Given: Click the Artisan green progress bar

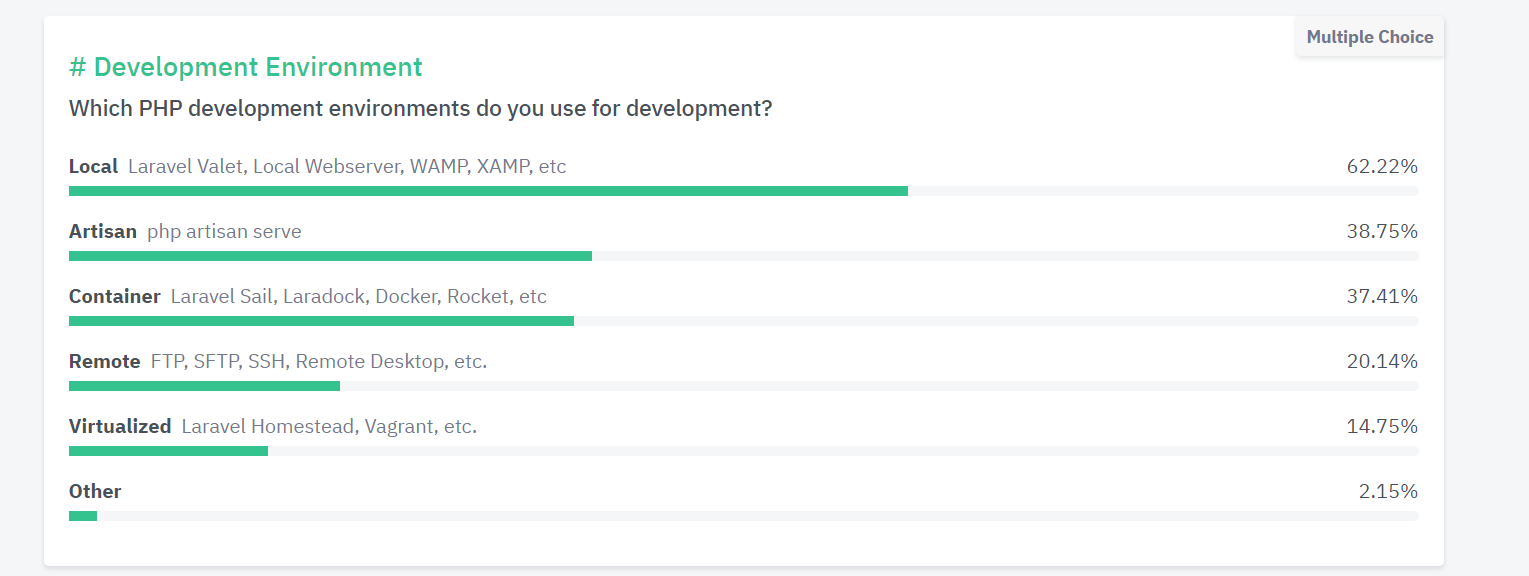Looking at the screenshot, I should pos(330,255).
